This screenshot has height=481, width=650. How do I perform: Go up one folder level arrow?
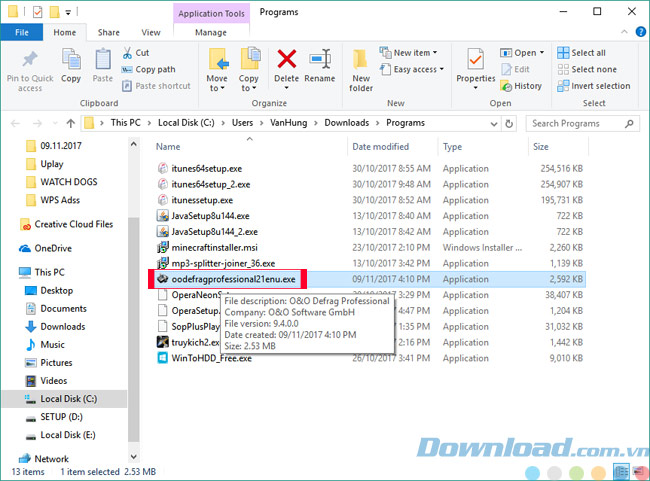(x=71, y=123)
